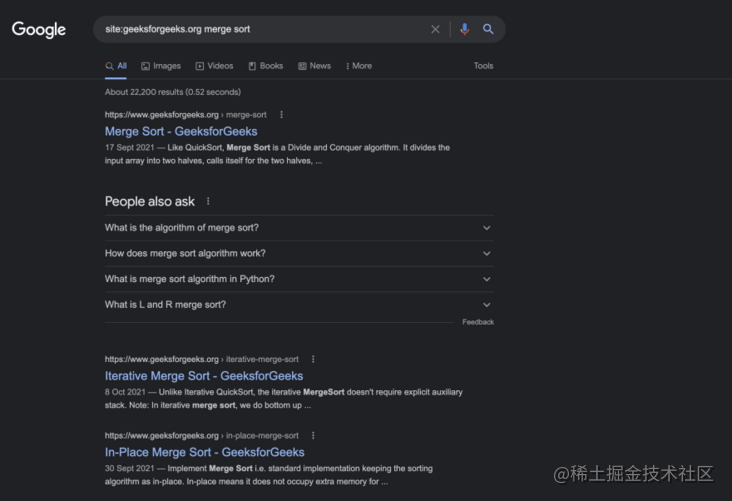732x501 pixels.
Task: Click the "30 Sept 2021" result snippet
Action: pos(269,475)
